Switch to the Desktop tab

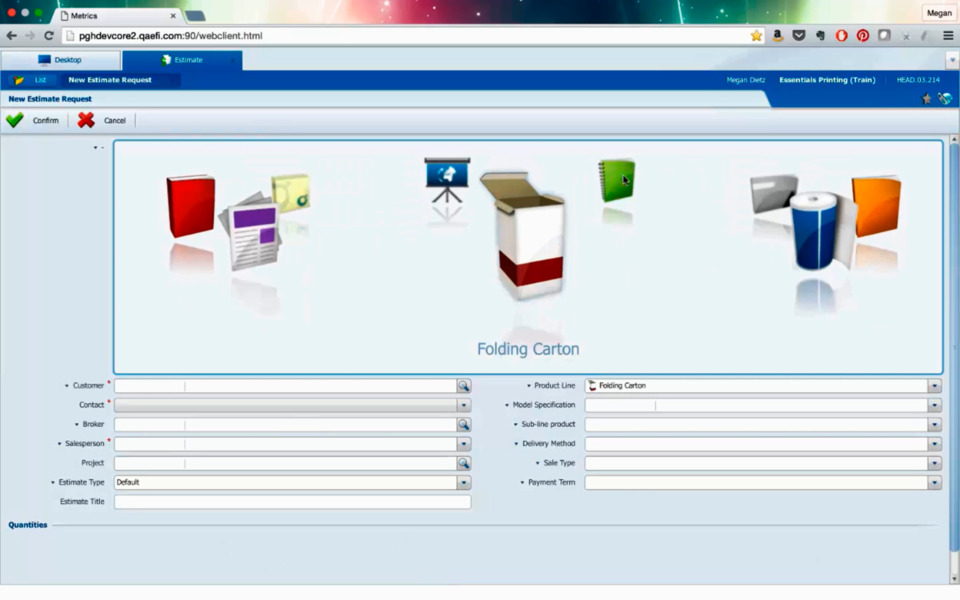point(60,60)
